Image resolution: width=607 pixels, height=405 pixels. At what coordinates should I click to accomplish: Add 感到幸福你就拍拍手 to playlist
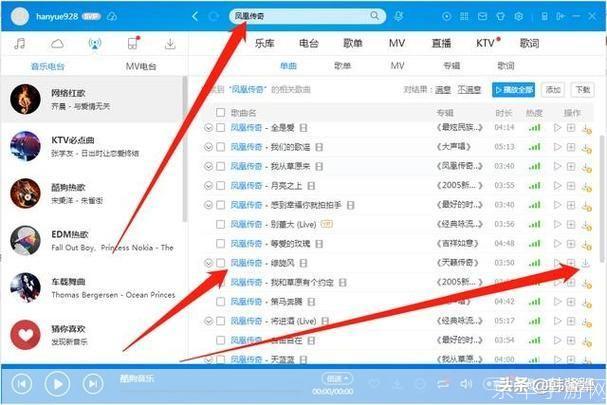(571, 205)
